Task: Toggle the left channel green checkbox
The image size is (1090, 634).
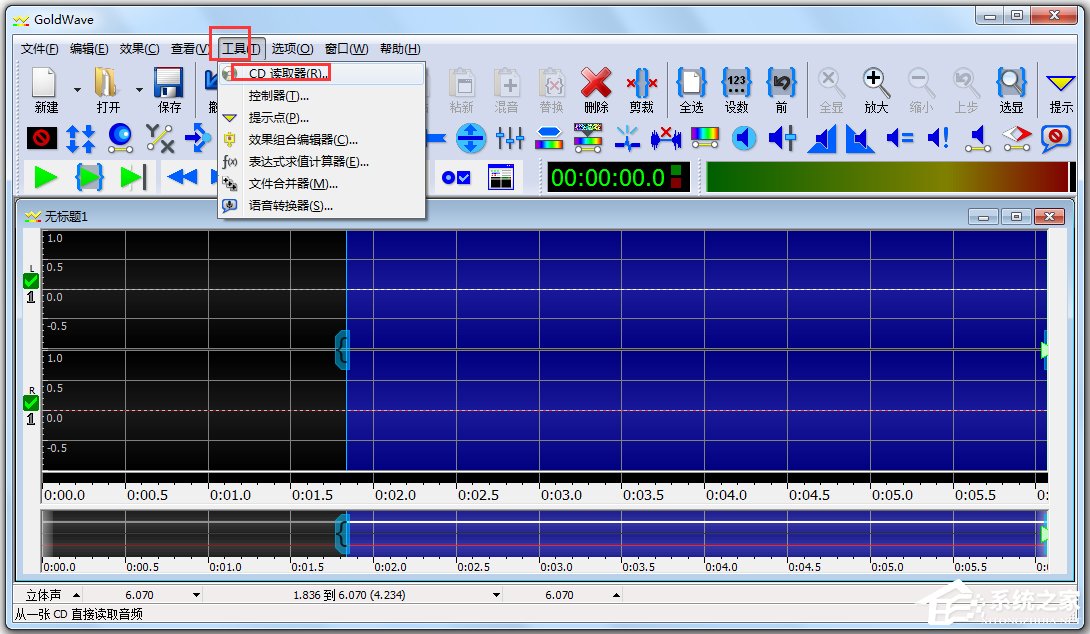Action: pos(31,281)
